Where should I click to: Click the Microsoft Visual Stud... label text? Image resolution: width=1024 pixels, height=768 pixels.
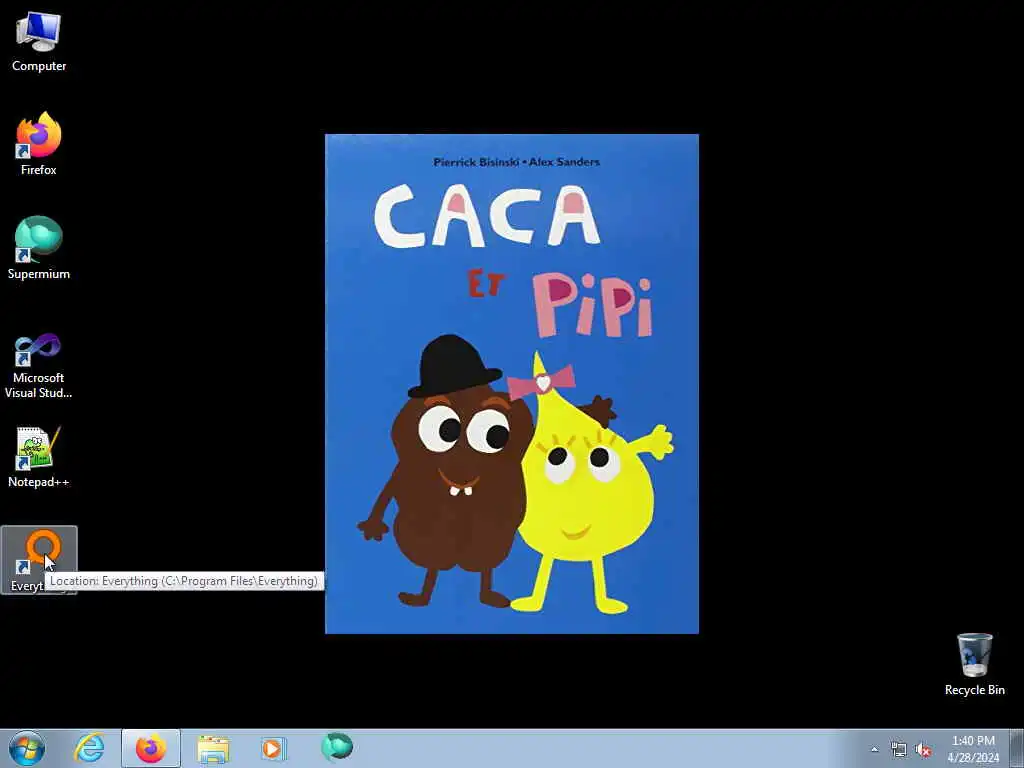[x=39, y=385]
